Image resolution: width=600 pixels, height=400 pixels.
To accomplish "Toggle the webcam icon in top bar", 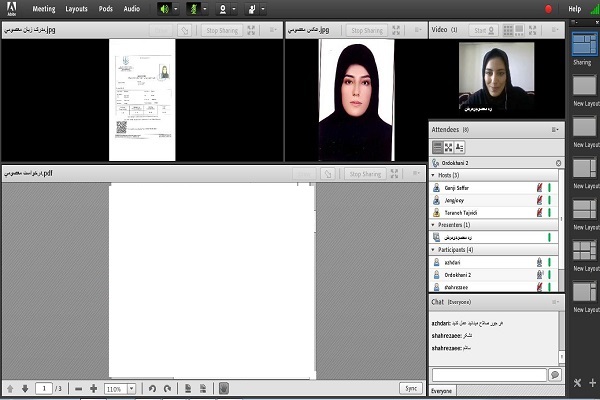I will pyautogui.click(x=223, y=9).
